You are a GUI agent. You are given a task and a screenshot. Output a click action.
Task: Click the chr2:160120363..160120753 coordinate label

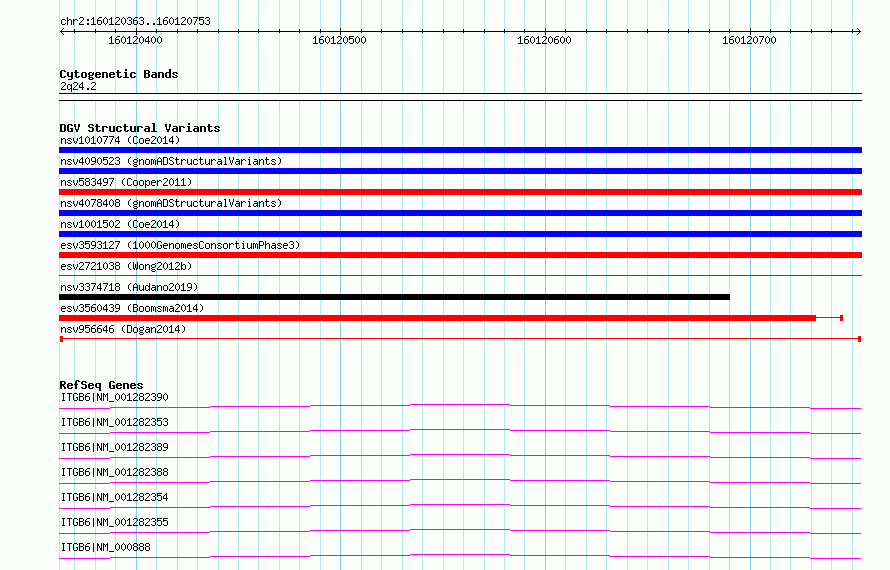[x=135, y=21]
